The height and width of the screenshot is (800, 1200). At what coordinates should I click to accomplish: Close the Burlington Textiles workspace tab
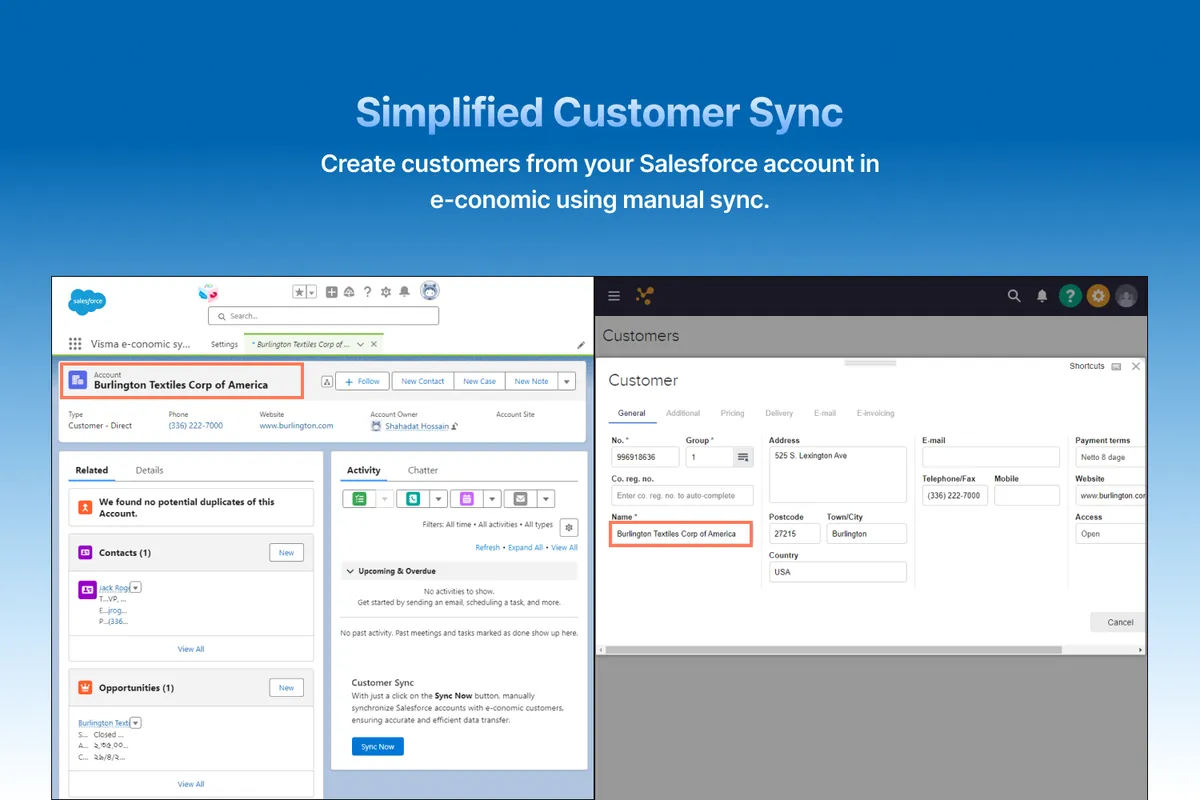coord(374,344)
